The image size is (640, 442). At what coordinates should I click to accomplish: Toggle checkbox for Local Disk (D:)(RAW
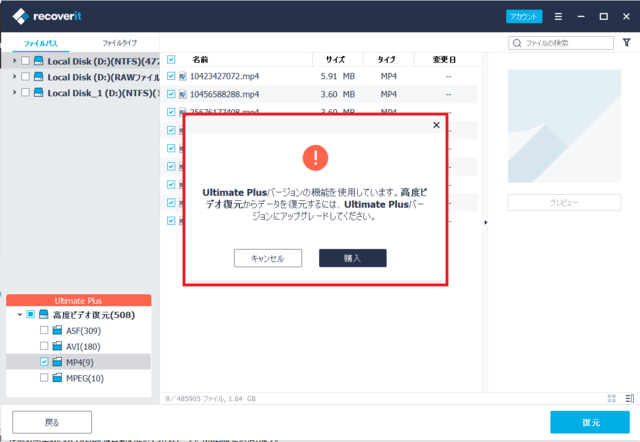(x=25, y=76)
